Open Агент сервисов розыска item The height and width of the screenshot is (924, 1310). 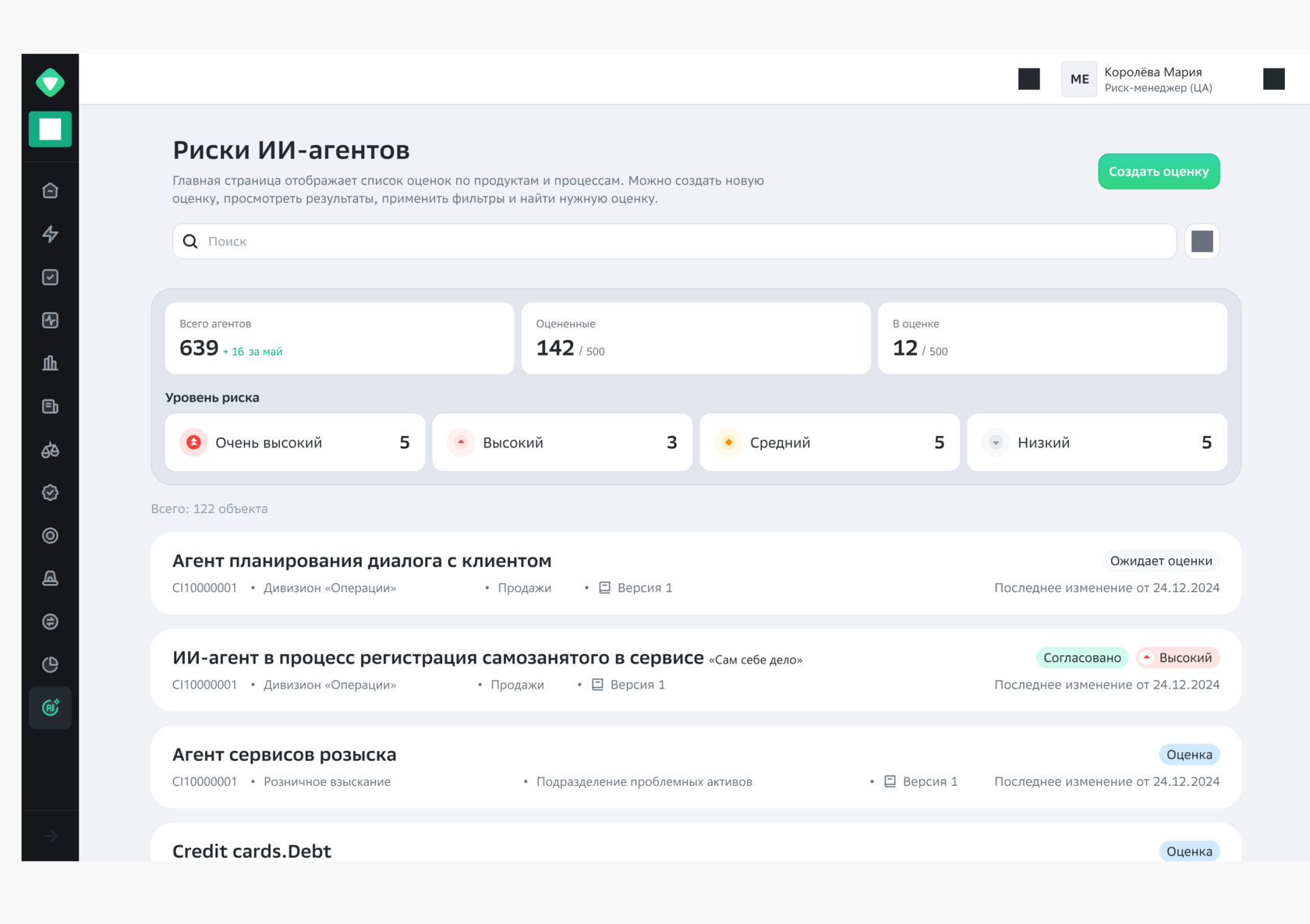[x=696, y=766]
